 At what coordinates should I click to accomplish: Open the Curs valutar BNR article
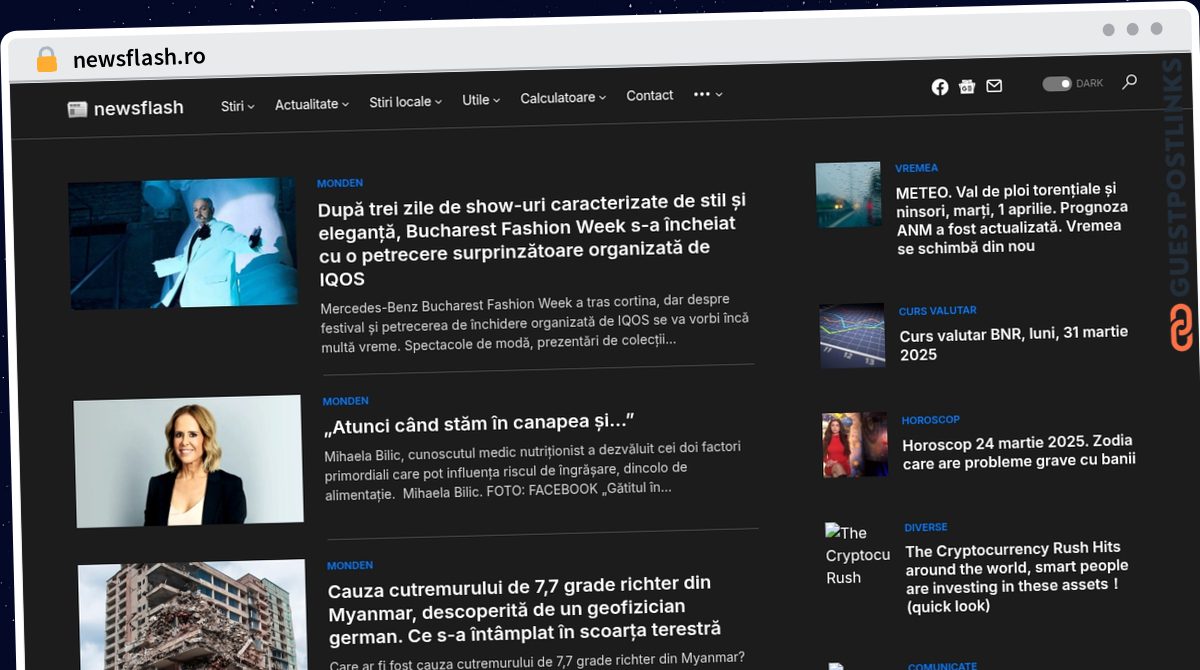pyautogui.click(x=1013, y=343)
